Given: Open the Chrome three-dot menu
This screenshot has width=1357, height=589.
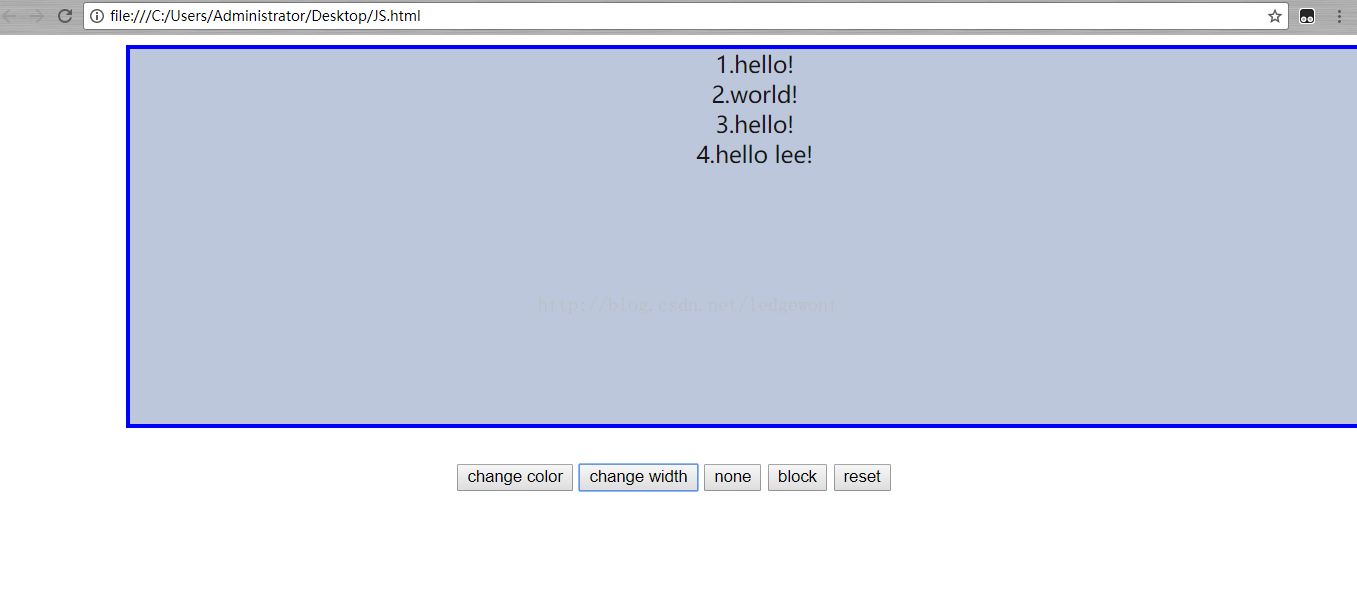Looking at the screenshot, I should 1339,16.
